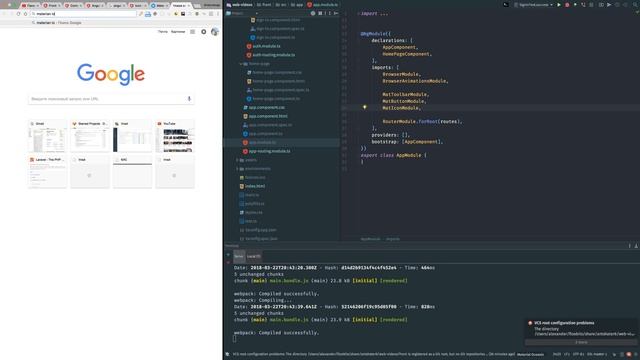This screenshot has width=640, height=360.
Task: Run the selected configuration in the IDE
Action: (x=559, y=4)
